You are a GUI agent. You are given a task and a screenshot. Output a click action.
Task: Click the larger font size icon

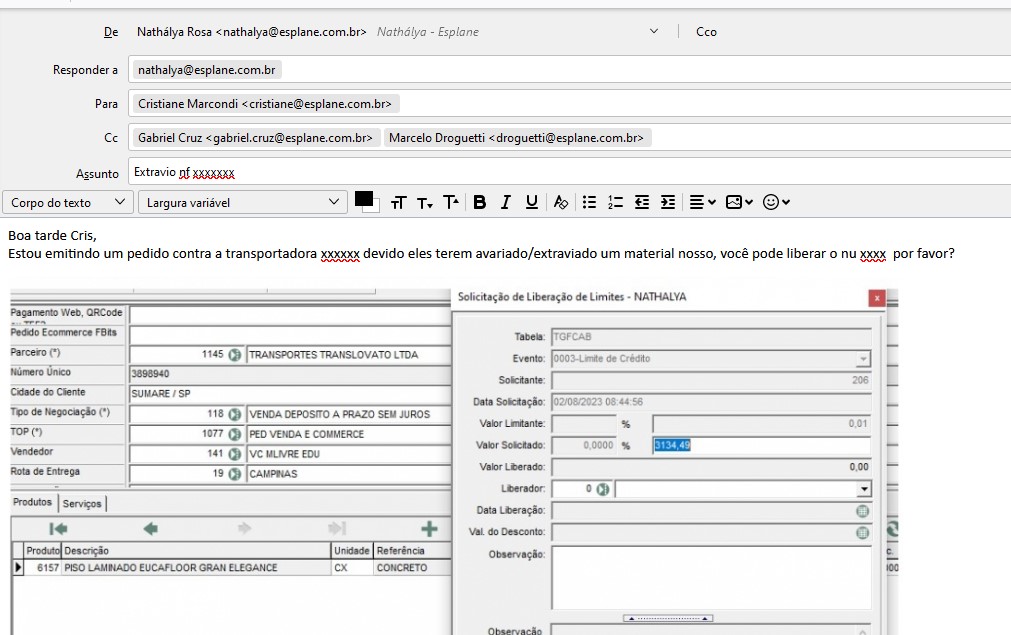click(450, 202)
